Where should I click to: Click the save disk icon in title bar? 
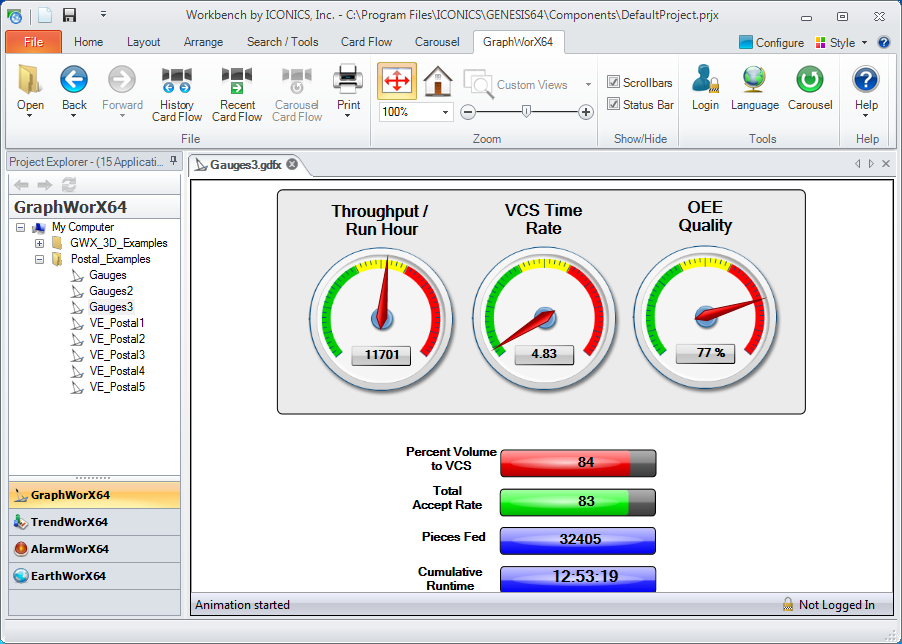pyautogui.click(x=70, y=15)
